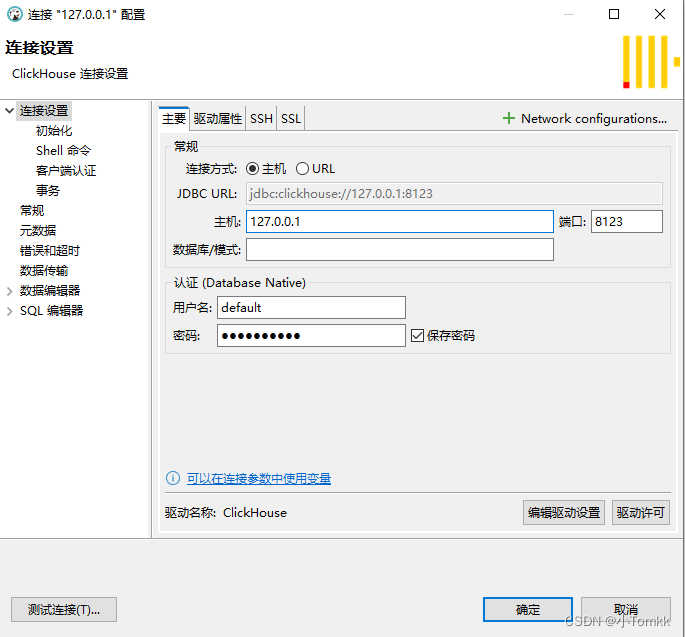Switch to the 主要 tab
The width and height of the screenshot is (685, 637).
click(x=174, y=118)
